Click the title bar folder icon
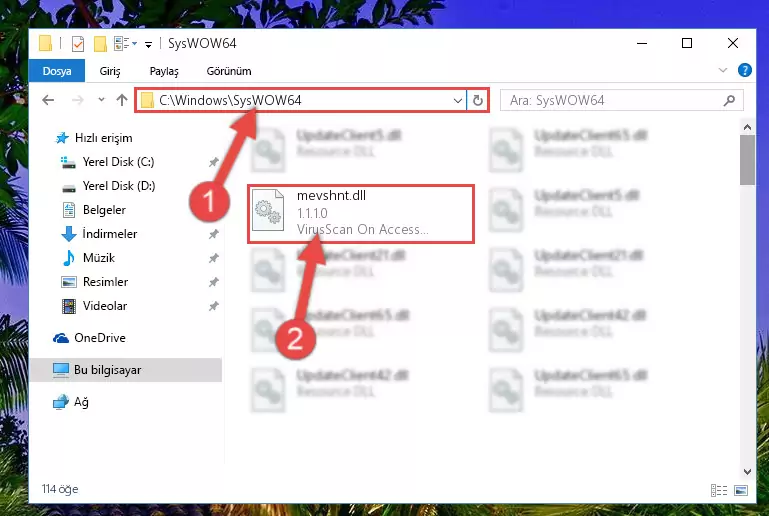This screenshot has height=516, width=769. point(45,43)
